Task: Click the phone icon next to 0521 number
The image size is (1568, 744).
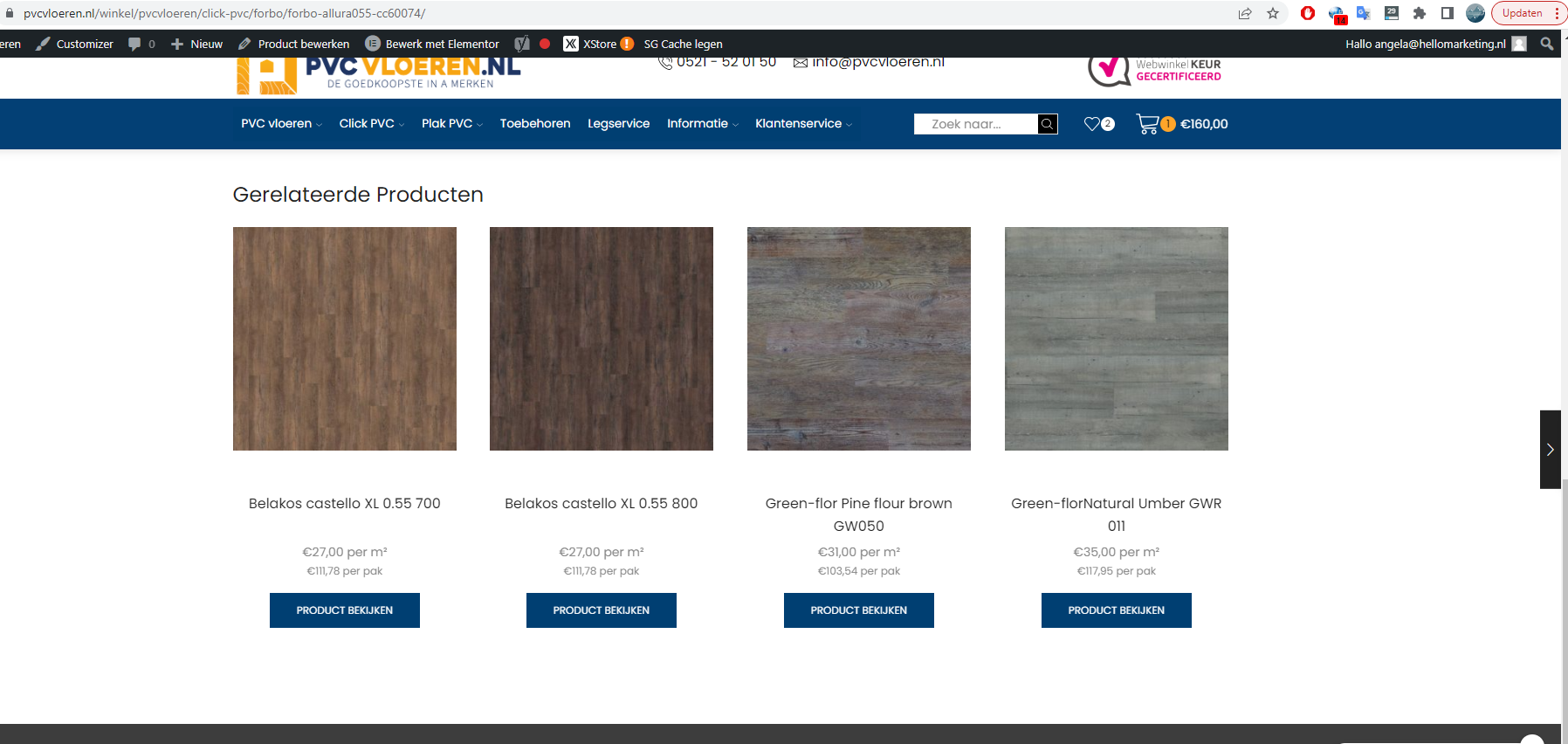Action: pyautogui.click(x=665, y=62)
